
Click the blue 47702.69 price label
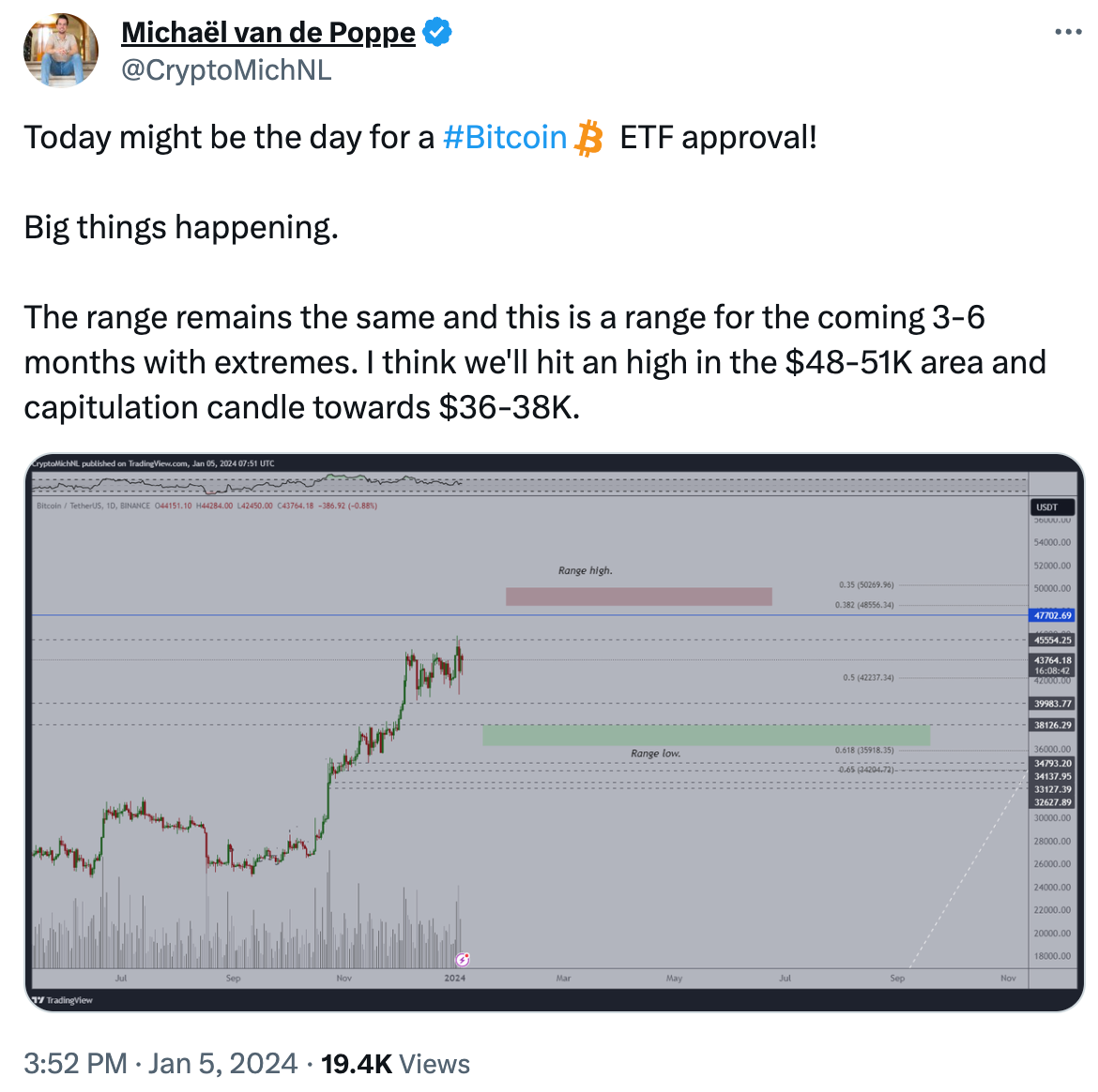click(1052, 615)
